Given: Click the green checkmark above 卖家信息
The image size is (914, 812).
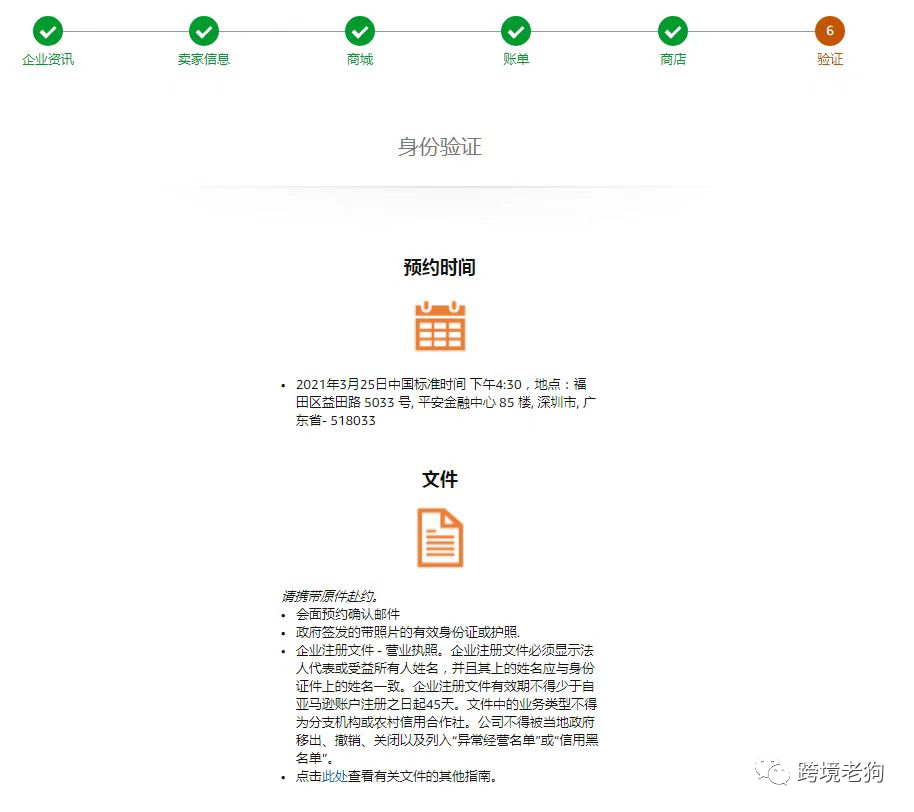Looking at the screenshot, I should 203,31.
